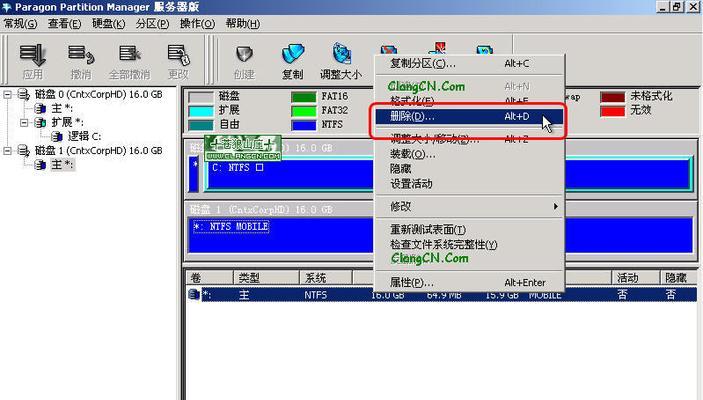The height and width of the screenshot is (400, 703).
Task: Click the Free (自由) teal legend swatch
Action: tap(200, 125)
